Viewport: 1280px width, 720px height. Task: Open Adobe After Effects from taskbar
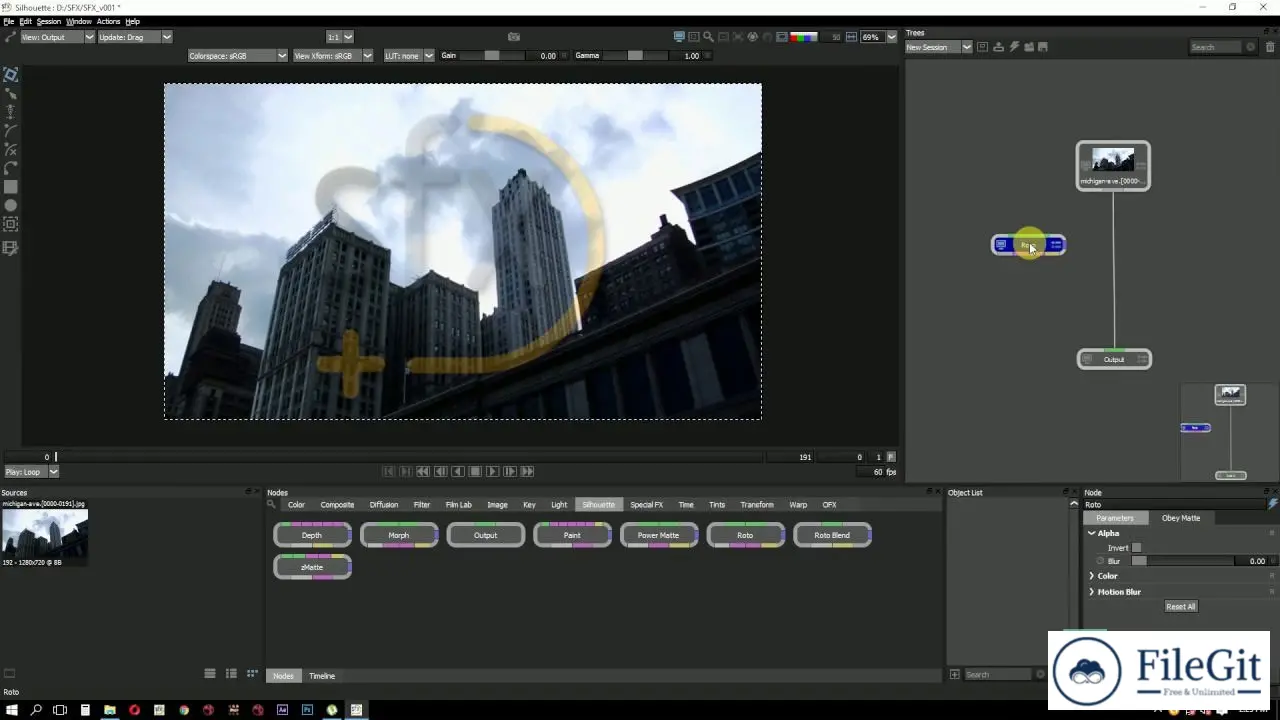point(282,710)
